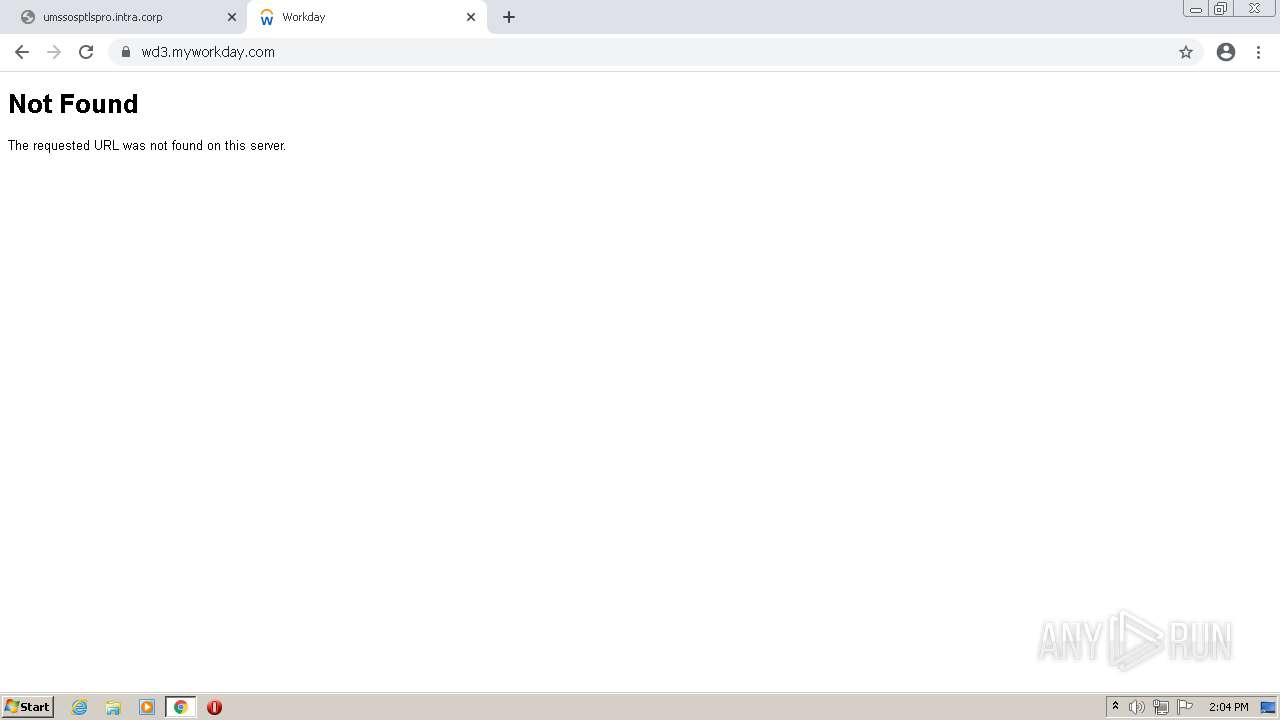This screenshot has width=1280, height=720.
Task: Open a new tab
Action: tap(509, 17)
